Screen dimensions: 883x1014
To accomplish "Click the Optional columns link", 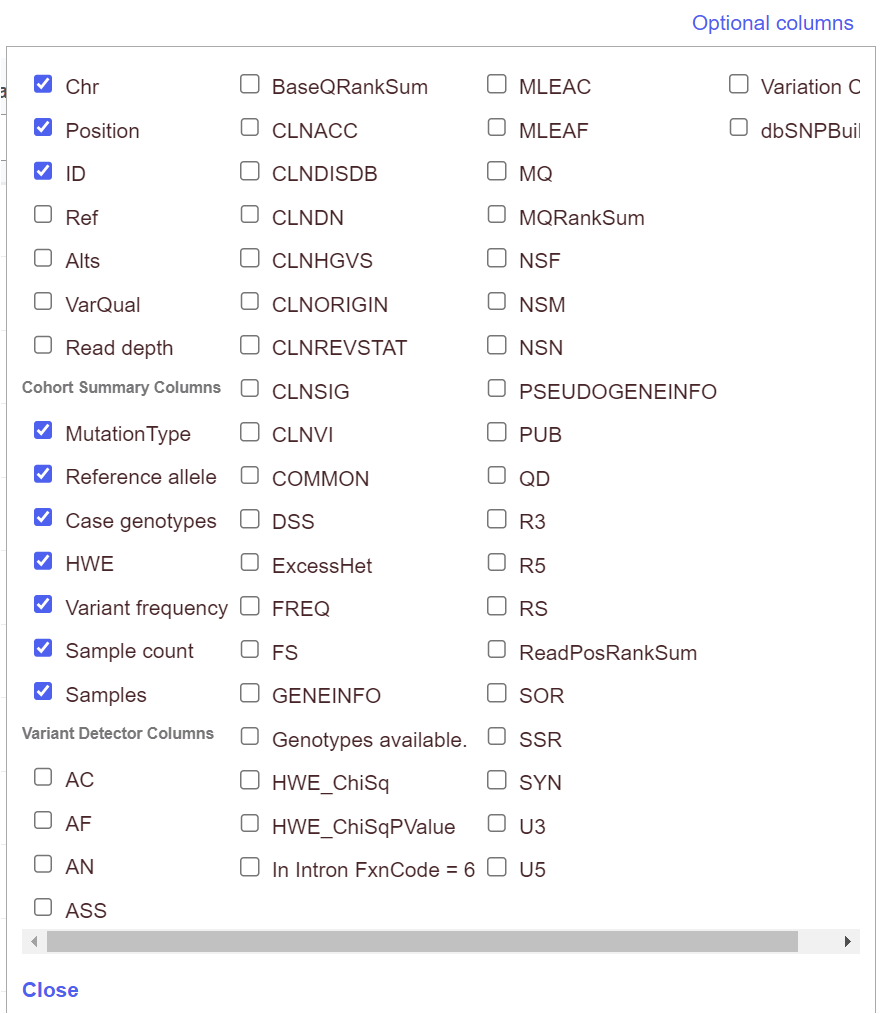I will point(772,23).
